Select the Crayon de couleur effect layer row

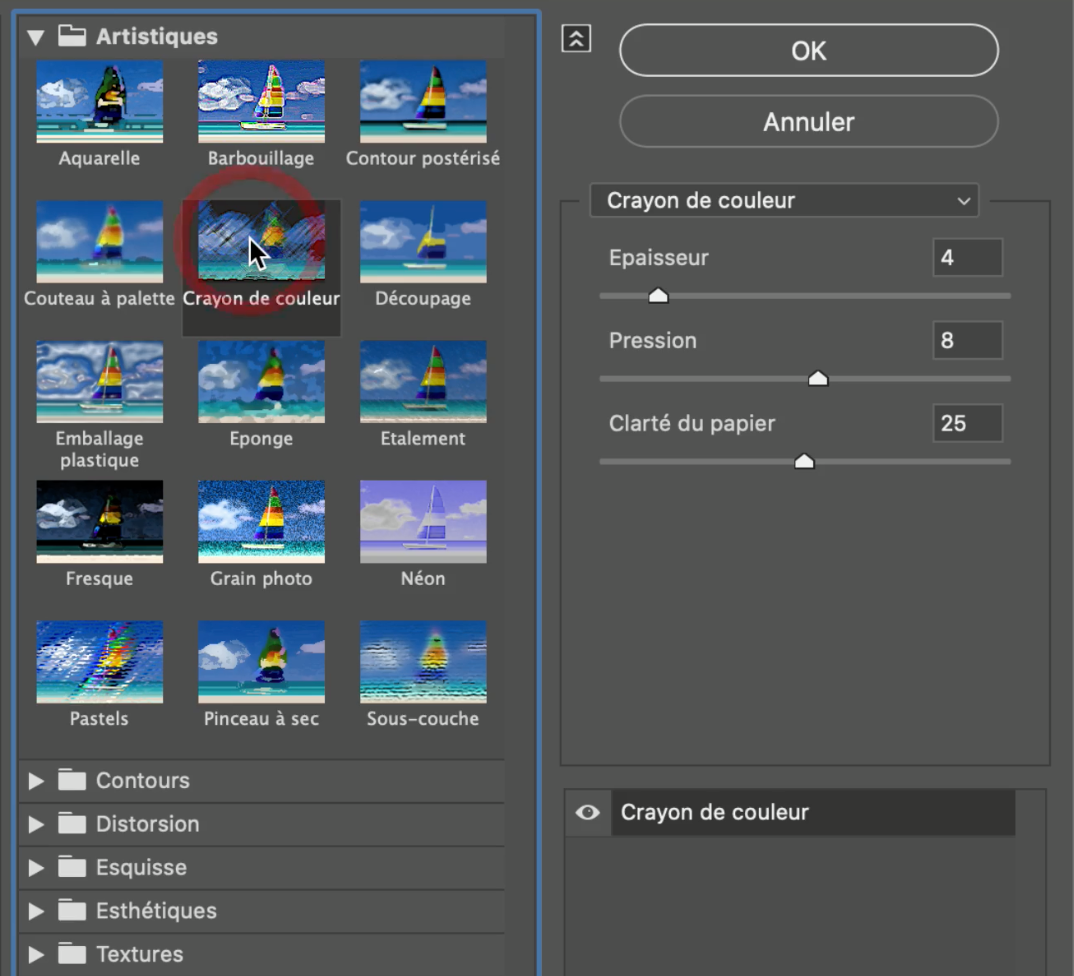pos(812,812)
